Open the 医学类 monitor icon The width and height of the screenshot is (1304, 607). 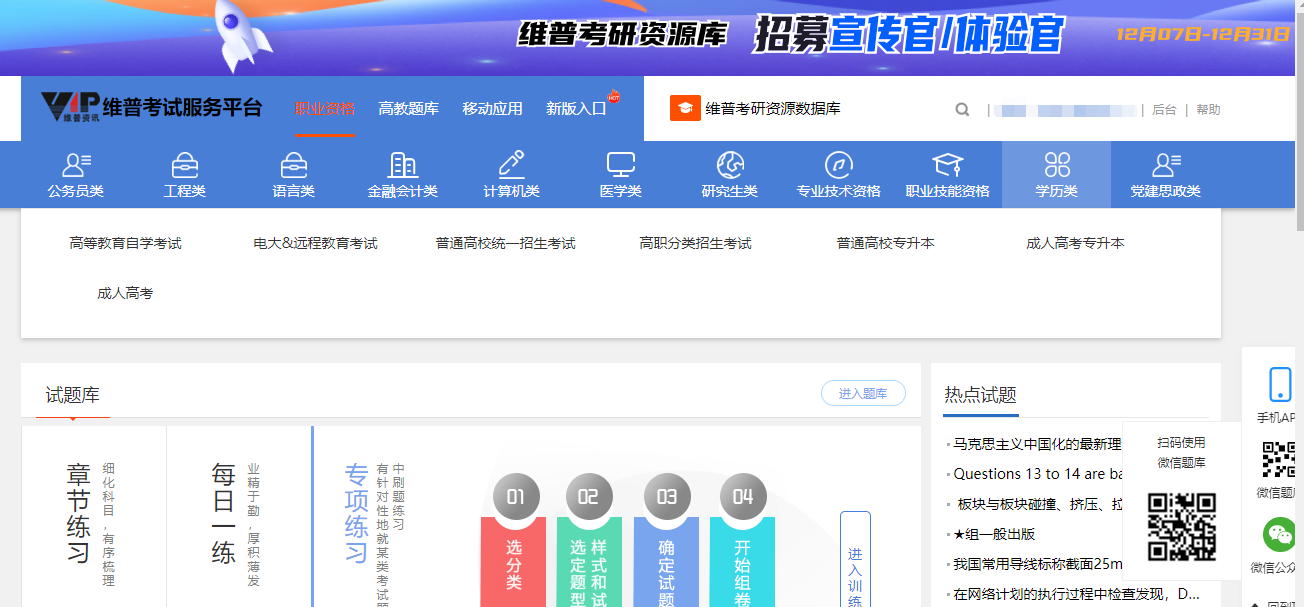tap(620, 165)
